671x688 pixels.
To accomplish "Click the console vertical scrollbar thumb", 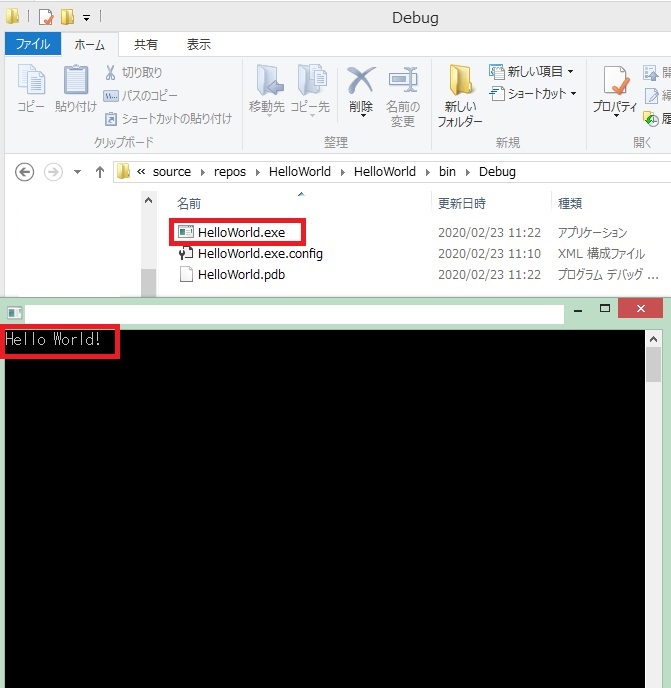I will (653, 365).
